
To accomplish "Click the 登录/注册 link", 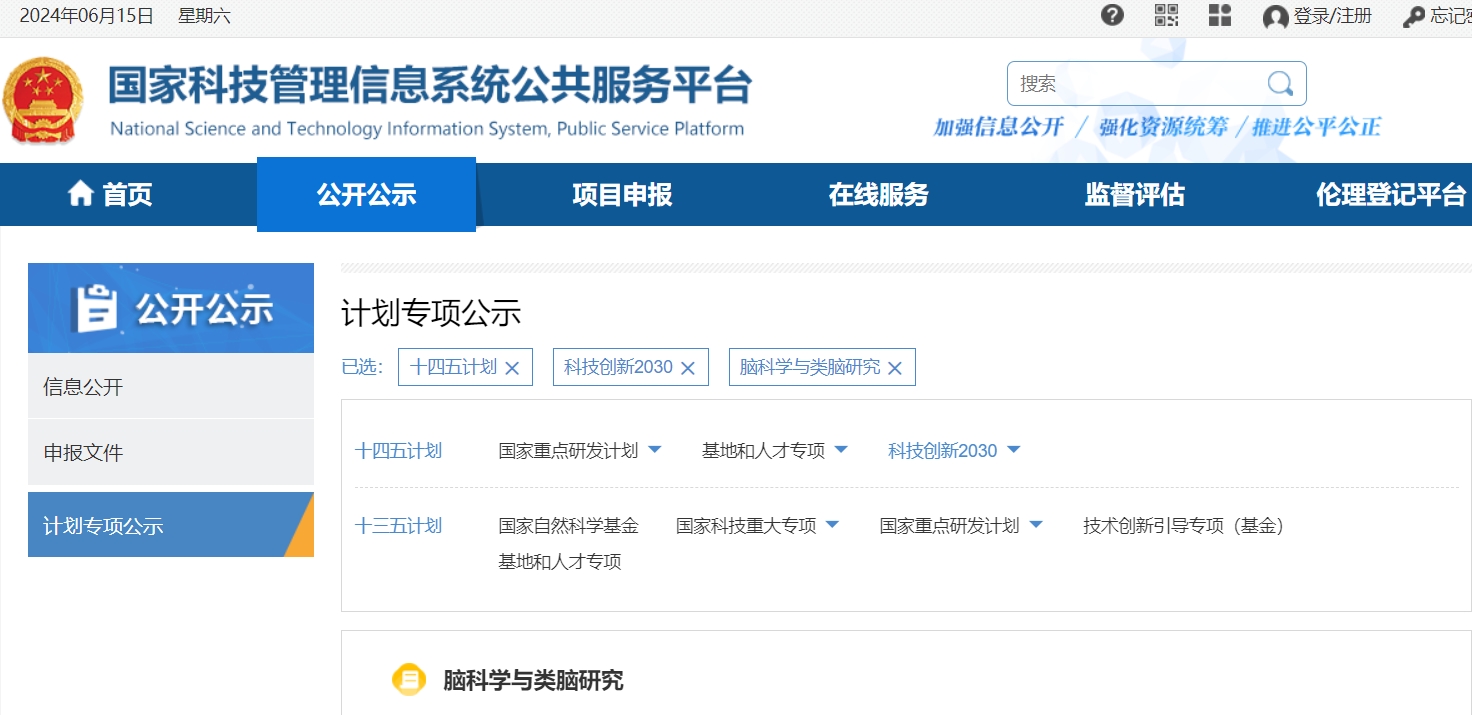I will [1332, 16].
